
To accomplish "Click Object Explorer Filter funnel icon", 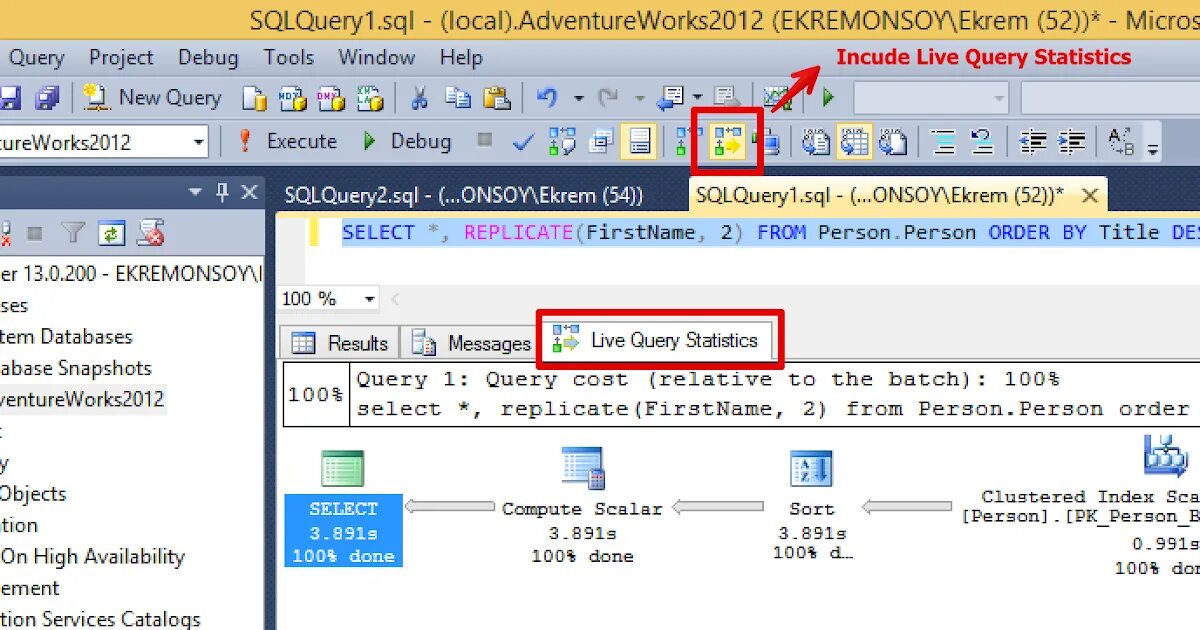I will point(73,234).
